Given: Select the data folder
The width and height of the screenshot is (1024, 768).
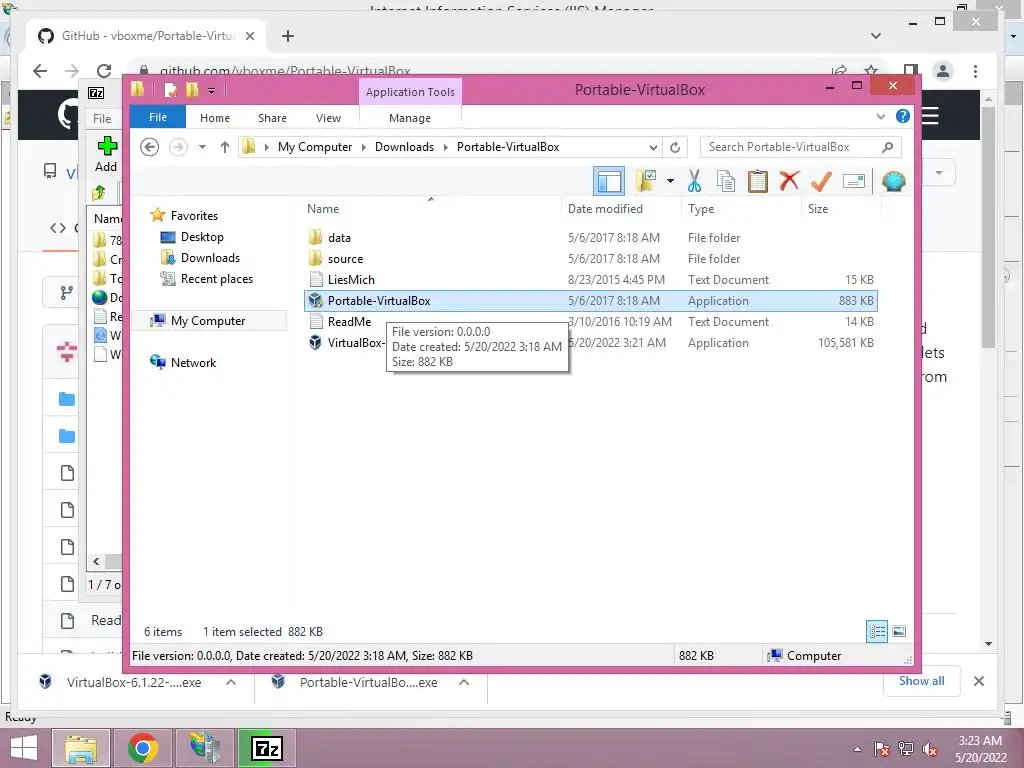Looking at the screenshot, I should 339,238.
